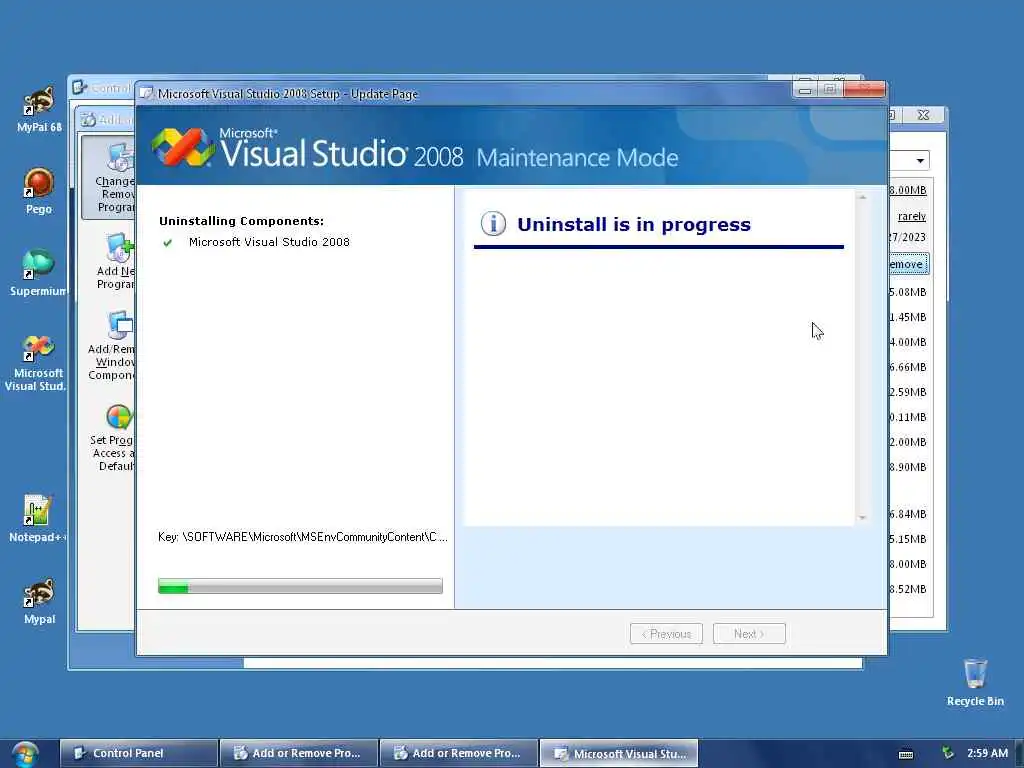Click the registry Key path text
The image size is (1024, 768).
coord(302,537)
